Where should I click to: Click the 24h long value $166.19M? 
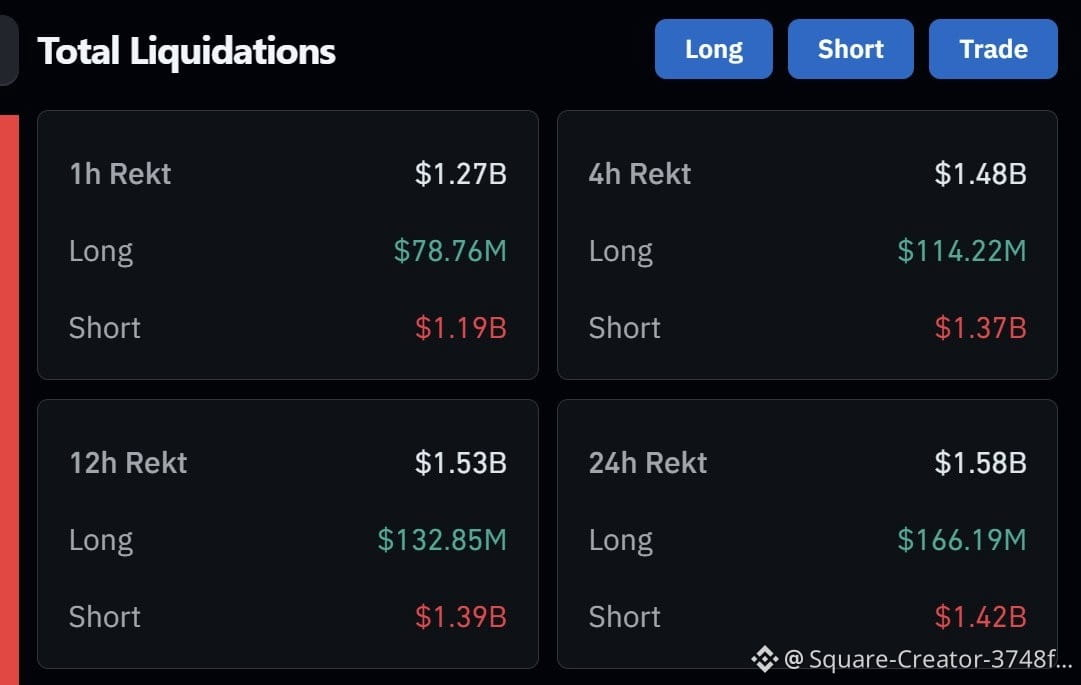point(962,540)
